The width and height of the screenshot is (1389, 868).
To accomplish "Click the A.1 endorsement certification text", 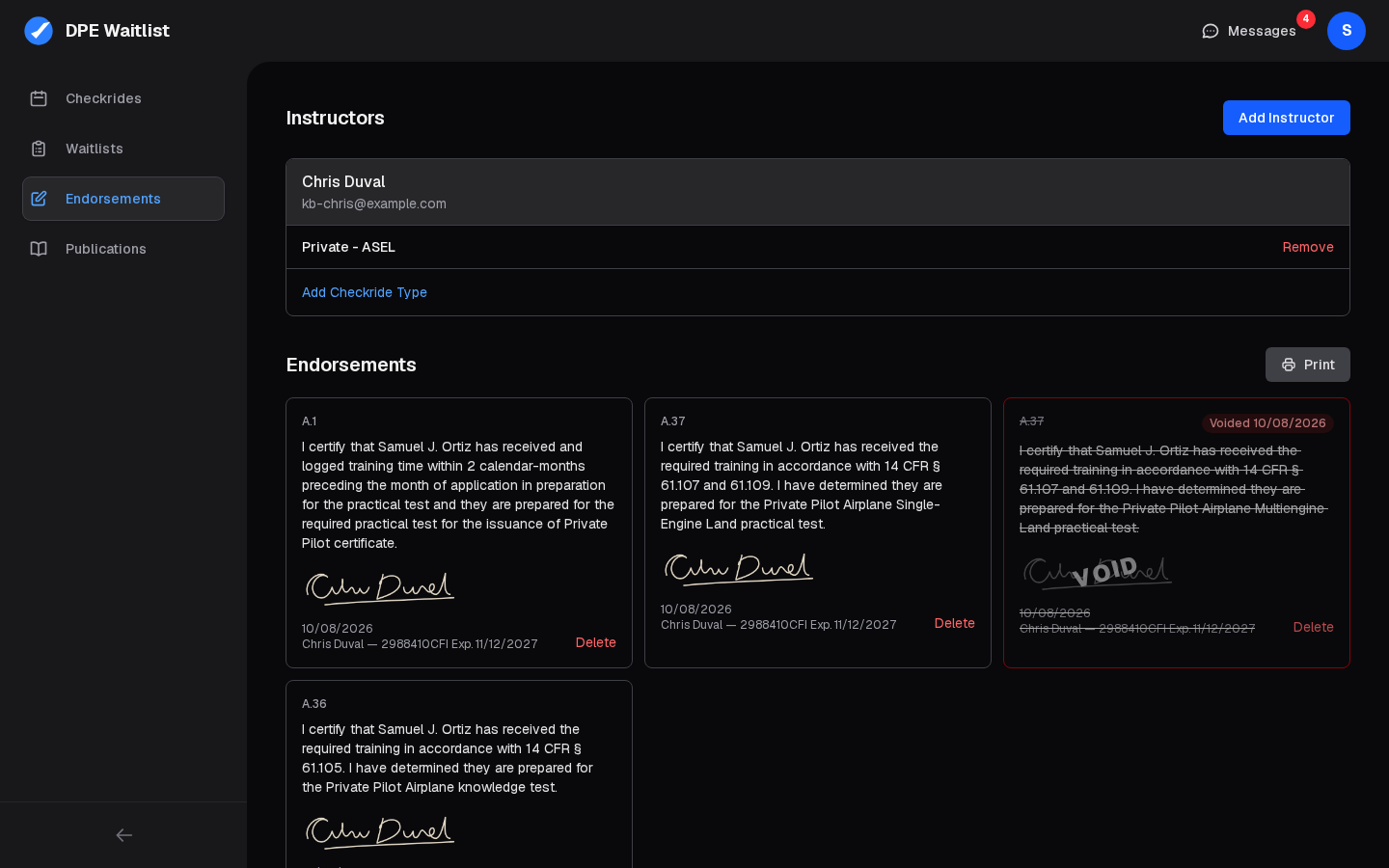I will [458, 495].
